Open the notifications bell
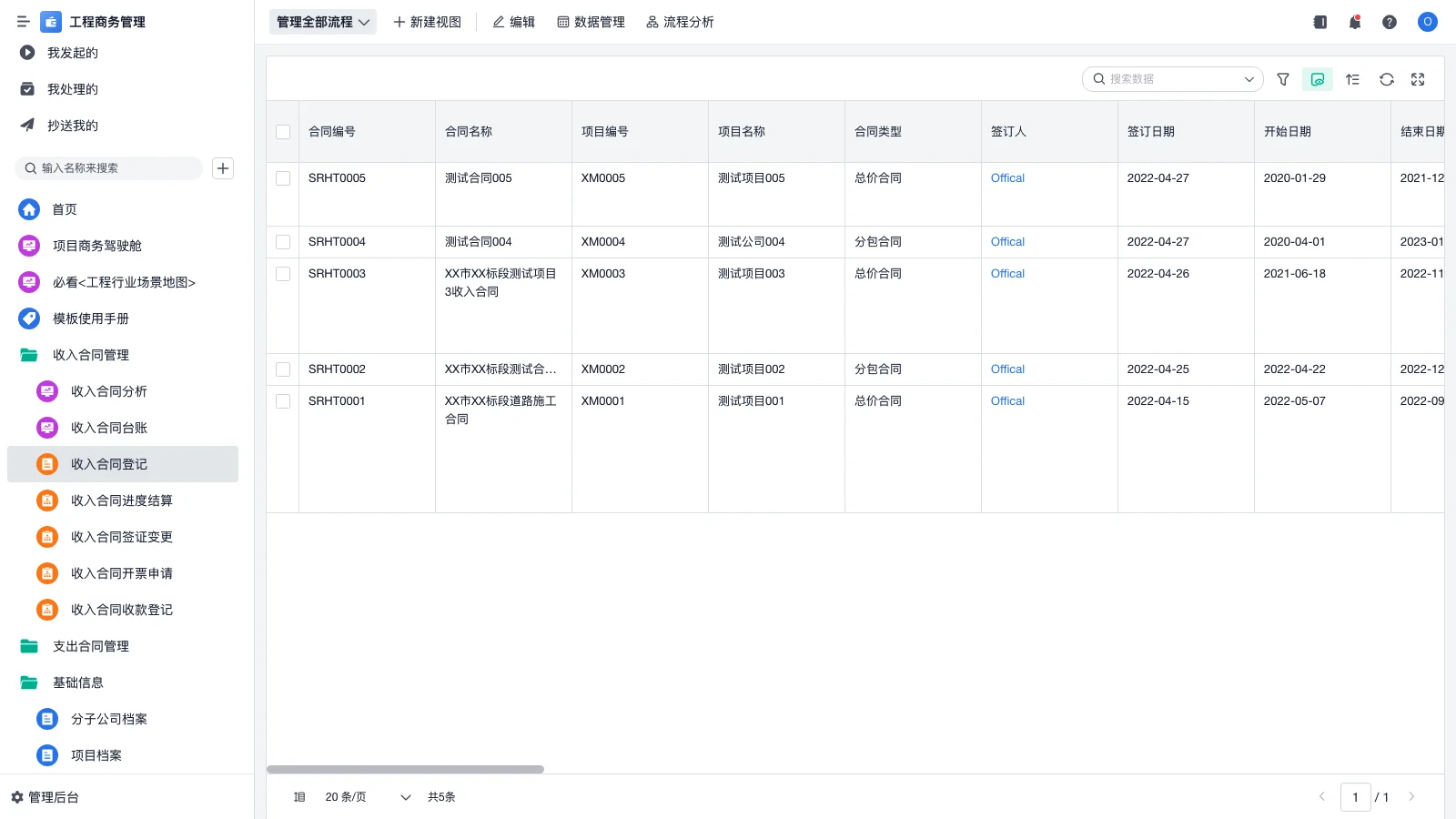 (x=1355, y=22)
